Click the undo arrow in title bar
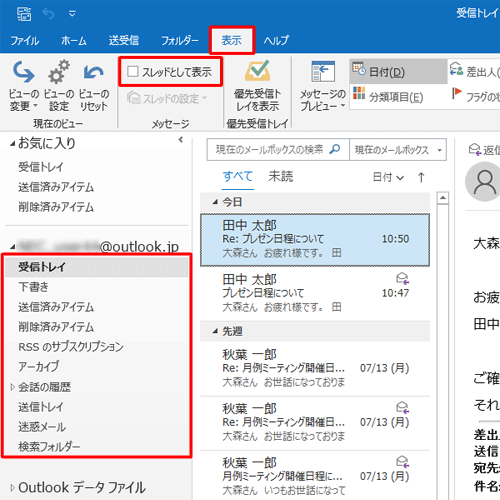The image size is (500, 500). tap(49, 14)
